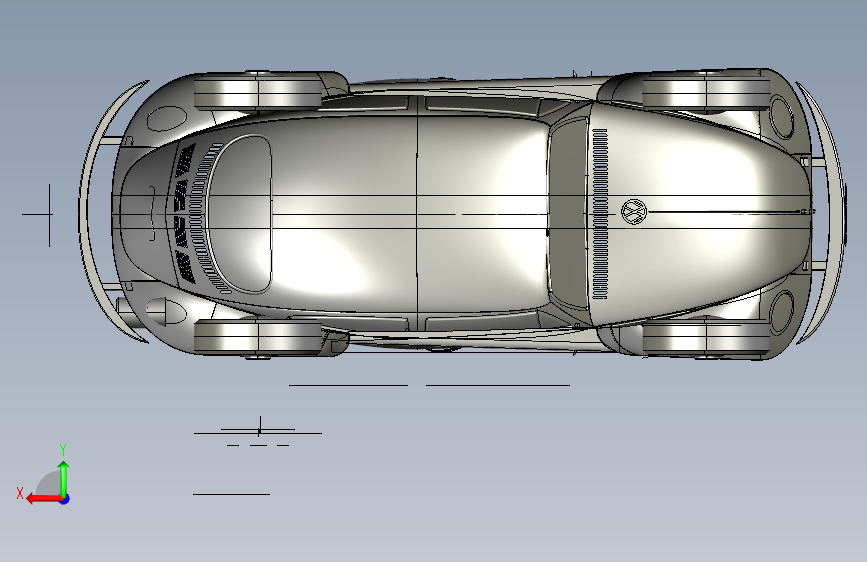
Task: Click the blue Z axis dot of triad
Action: [x=65, y=499]
